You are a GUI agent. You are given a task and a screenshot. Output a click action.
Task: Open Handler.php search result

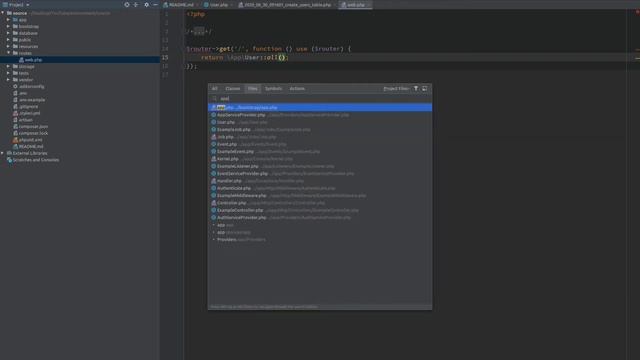320,181
